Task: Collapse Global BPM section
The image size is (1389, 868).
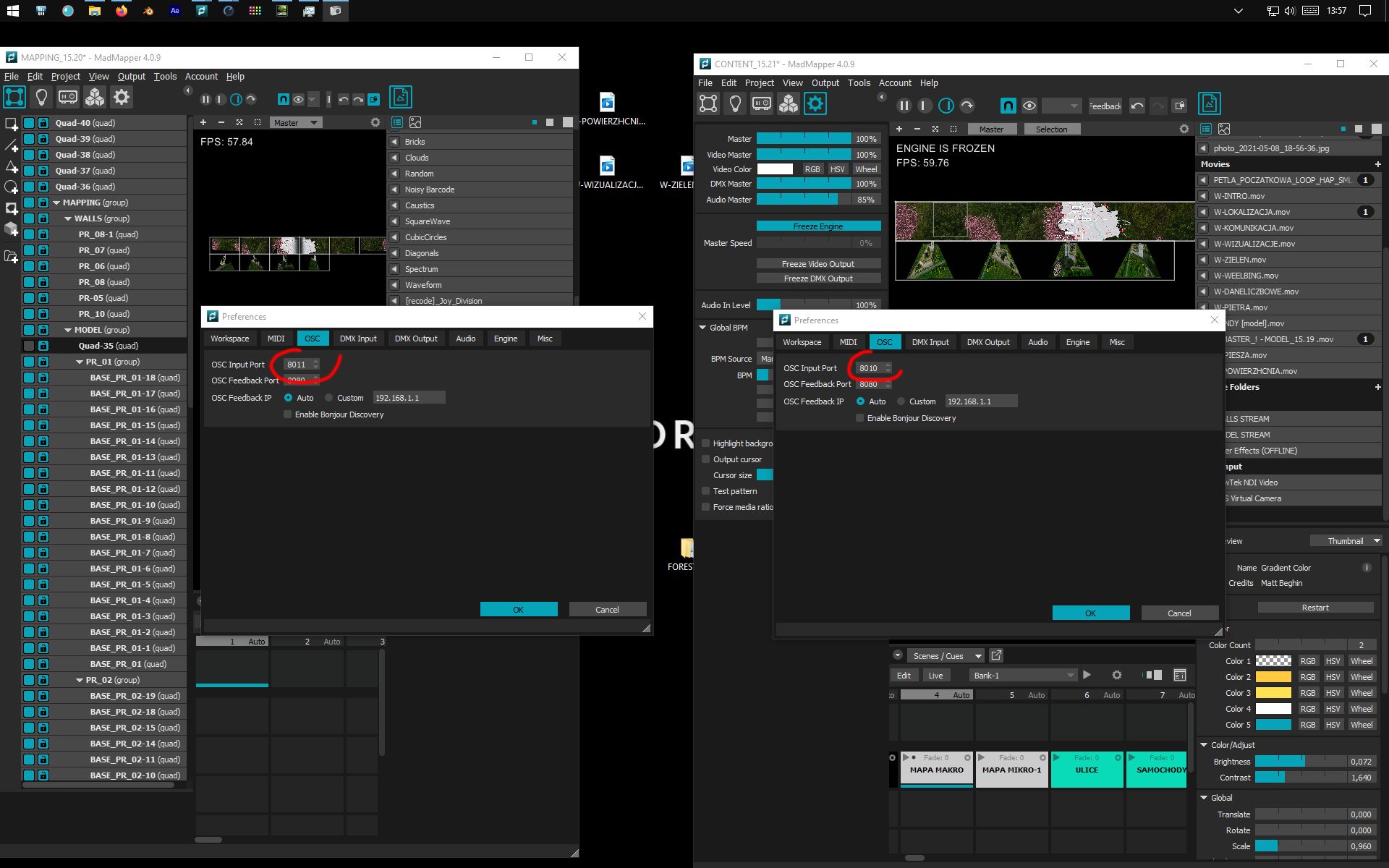Action: (x=702, y=328)
